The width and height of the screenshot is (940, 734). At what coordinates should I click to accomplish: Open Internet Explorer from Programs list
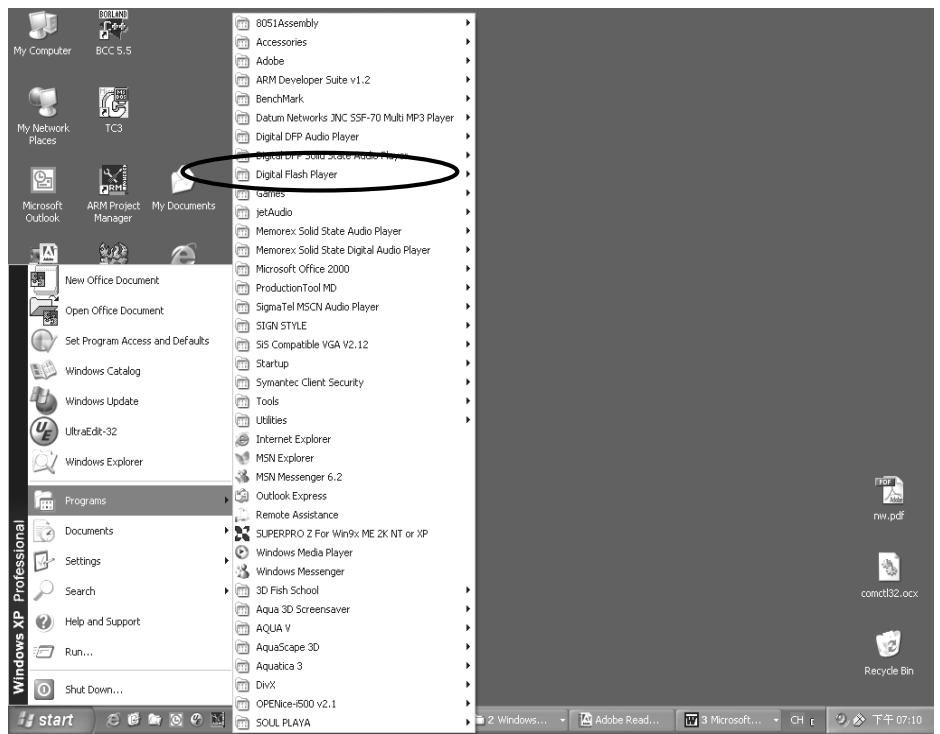354,440
